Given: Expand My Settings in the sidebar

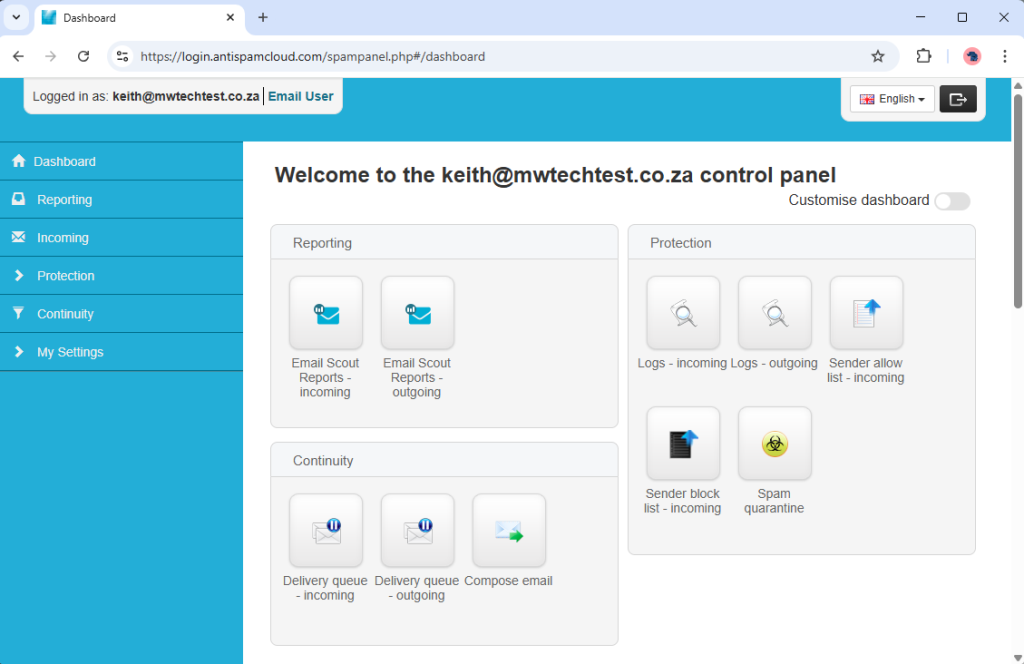Looking at the screenshot, I should coord(70,352).
